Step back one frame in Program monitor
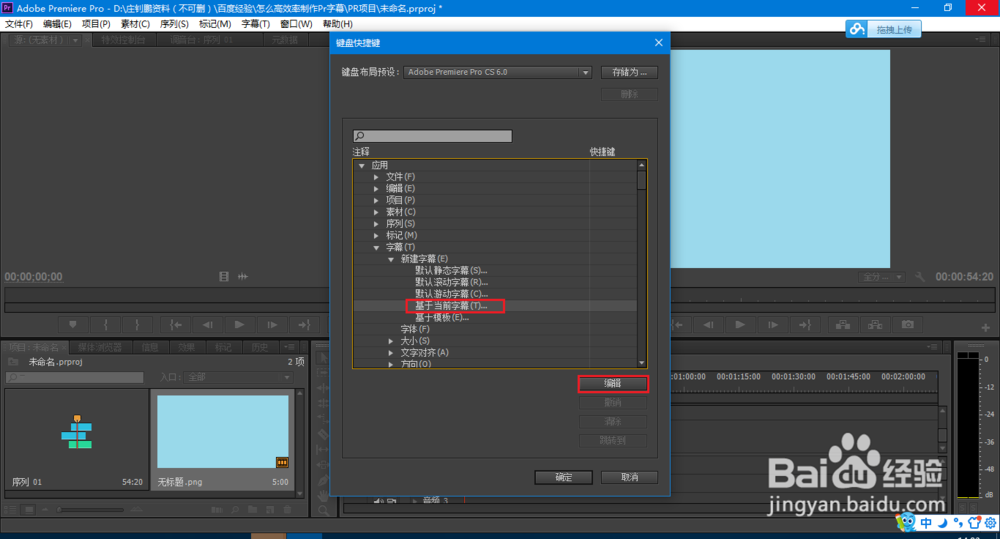 tap(708, 325)
